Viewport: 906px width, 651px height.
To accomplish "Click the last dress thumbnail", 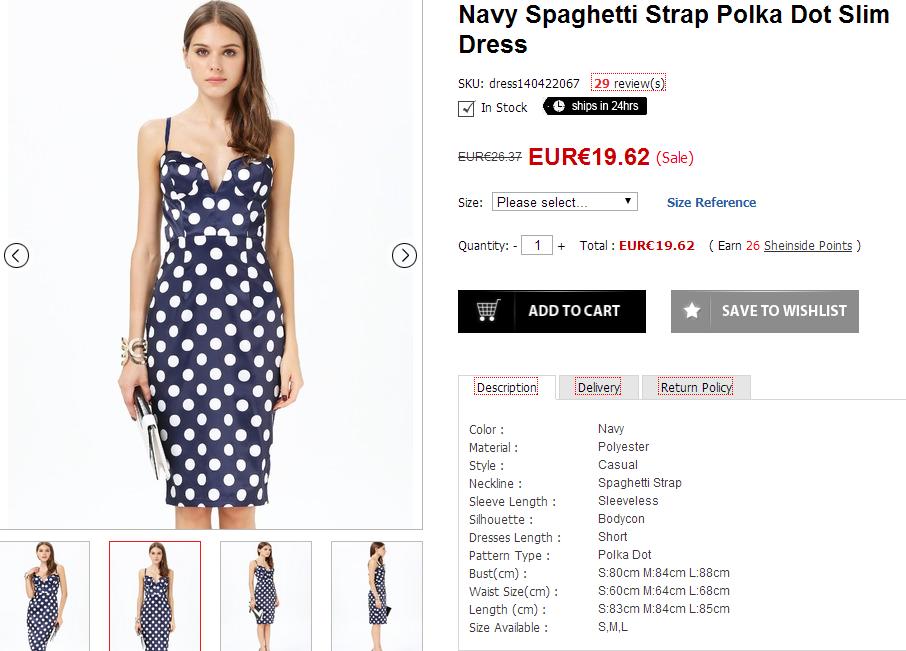I will click(375, 595).
